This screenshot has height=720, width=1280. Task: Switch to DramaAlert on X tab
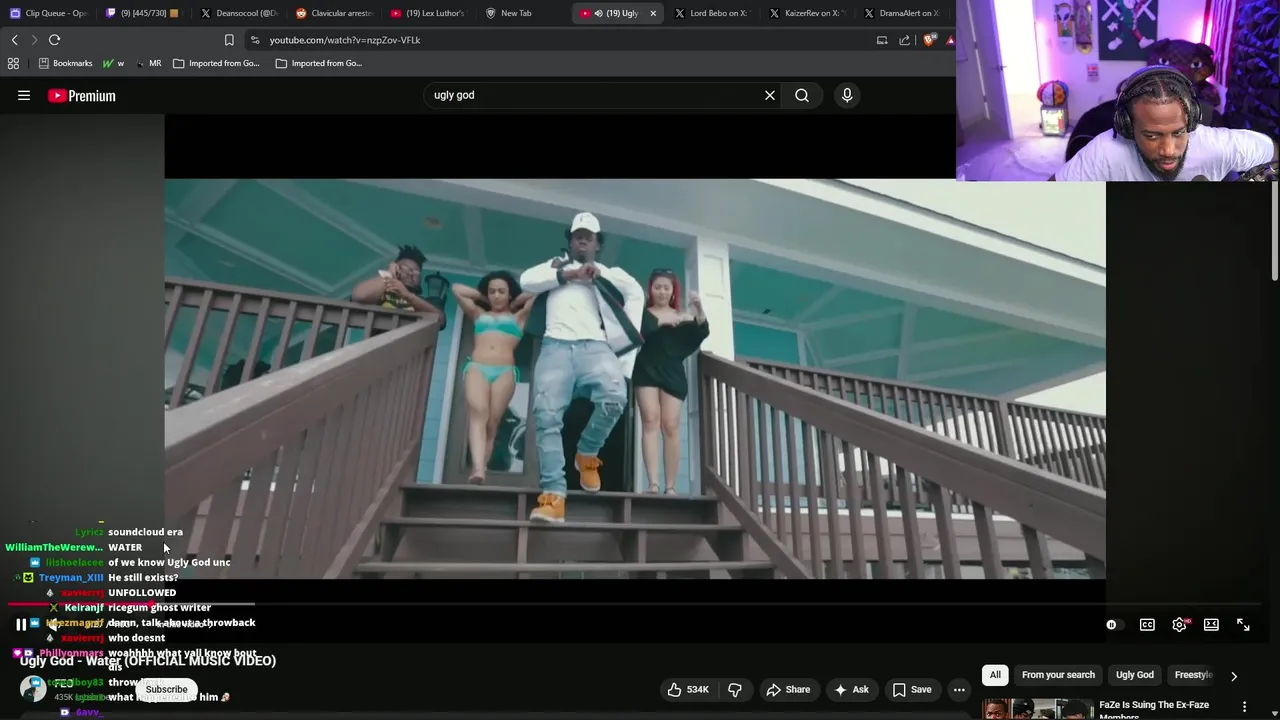click(900, 13)
